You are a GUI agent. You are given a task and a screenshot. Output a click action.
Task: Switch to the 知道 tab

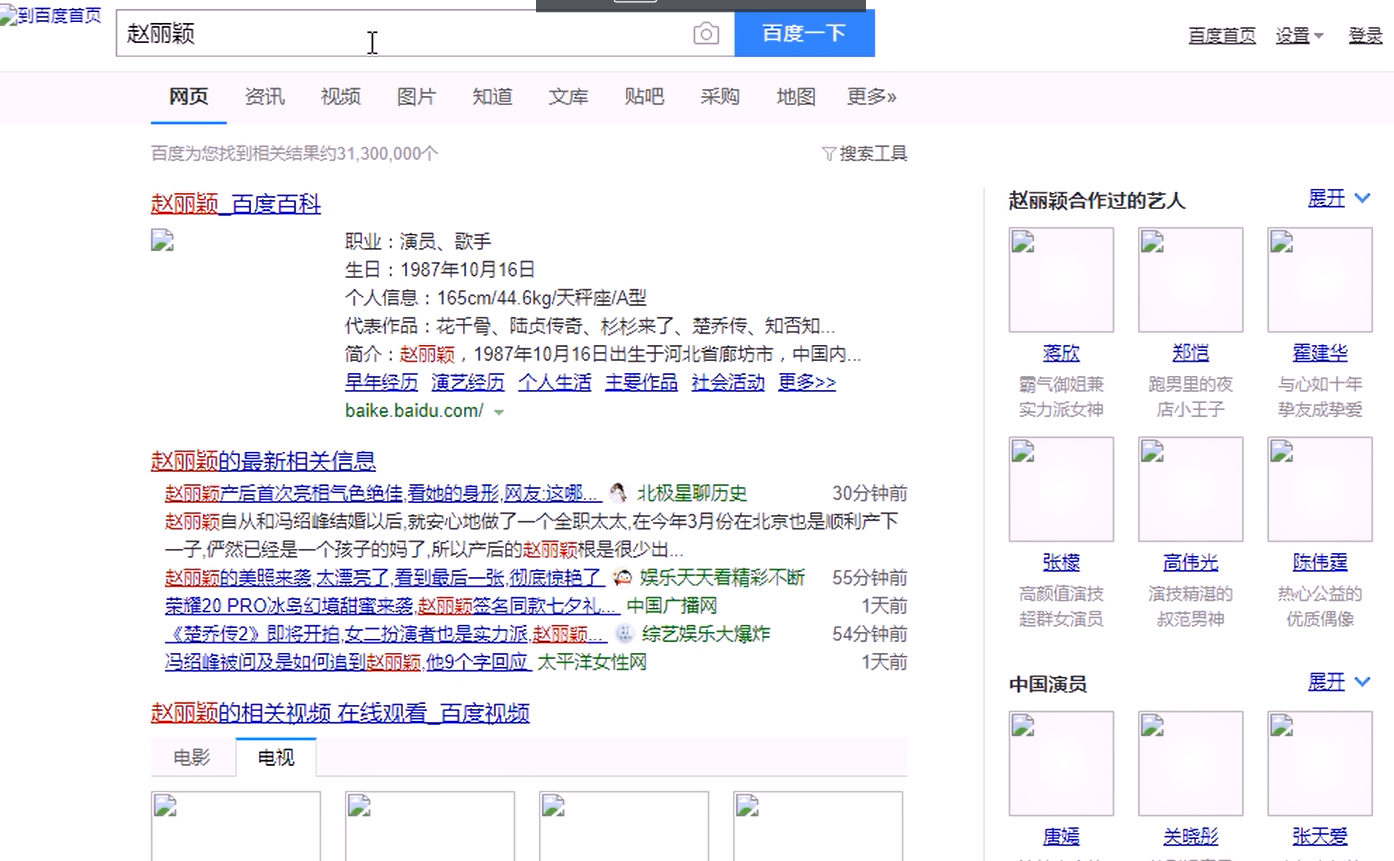(492, 97)
